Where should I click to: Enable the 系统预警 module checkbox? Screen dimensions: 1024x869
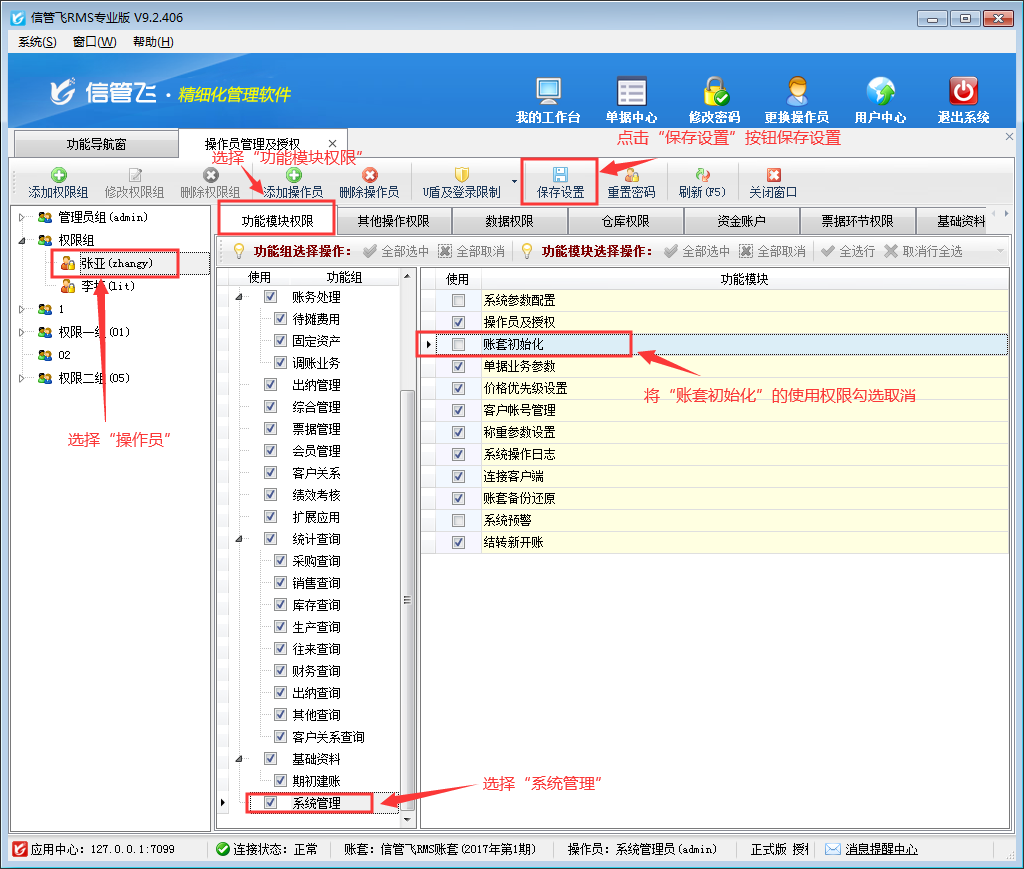tap(458, 521)
